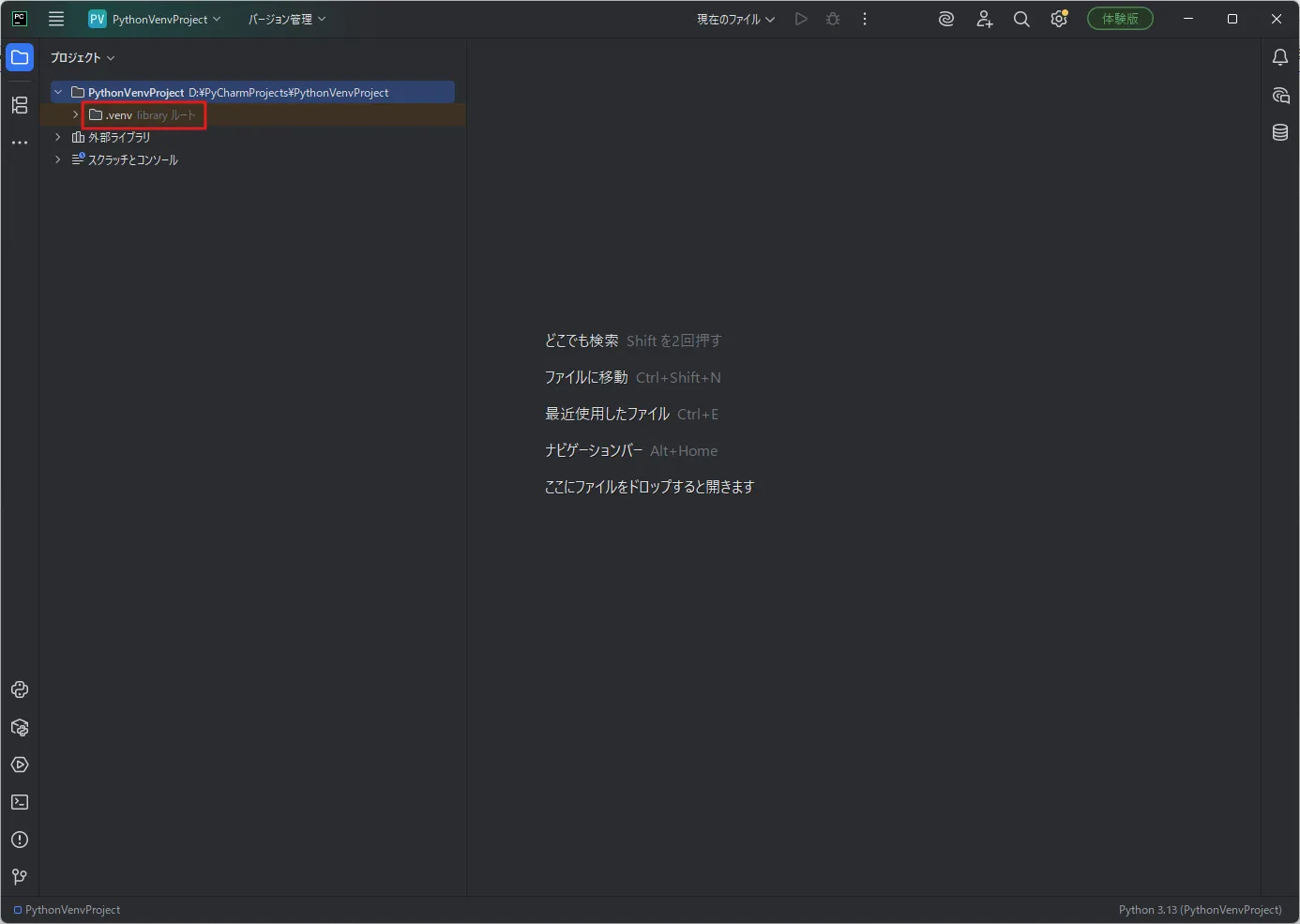Collapse the PythonVenvProject root node

coord(58,92)
